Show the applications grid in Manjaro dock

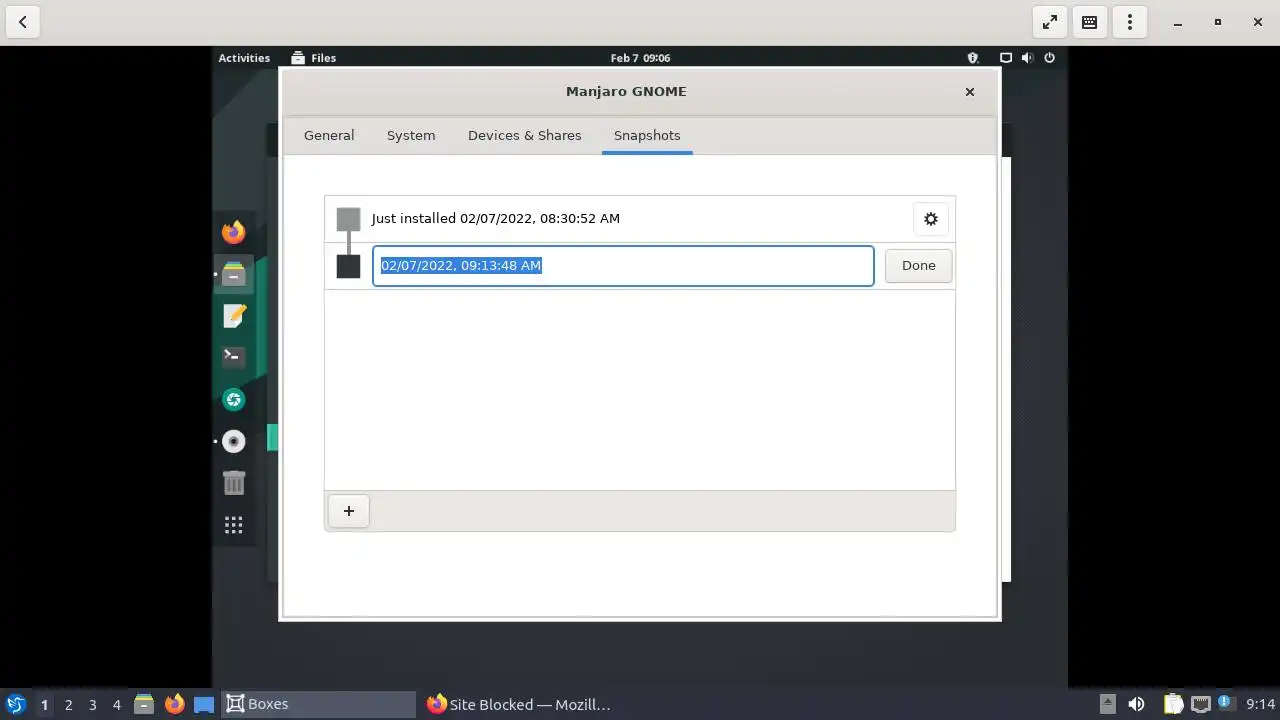pyautogui.click(x=233, y=525)
